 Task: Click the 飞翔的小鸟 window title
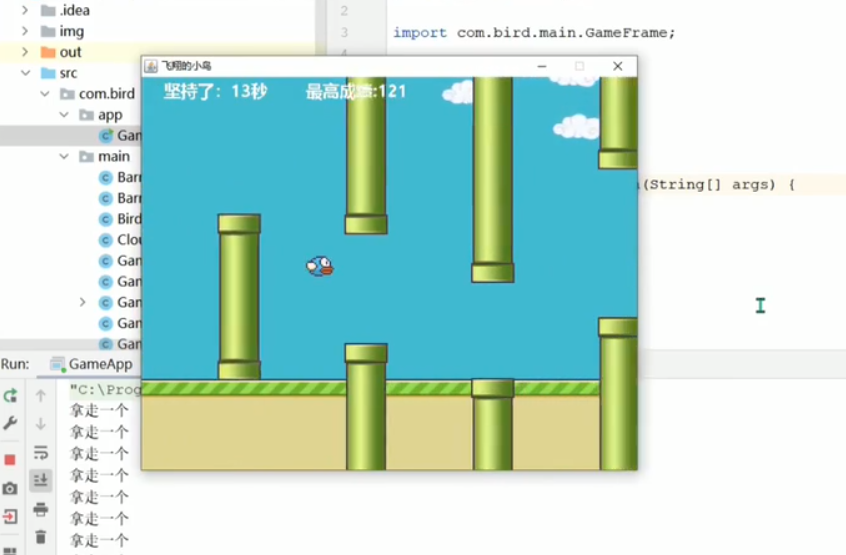click(187, 66)
